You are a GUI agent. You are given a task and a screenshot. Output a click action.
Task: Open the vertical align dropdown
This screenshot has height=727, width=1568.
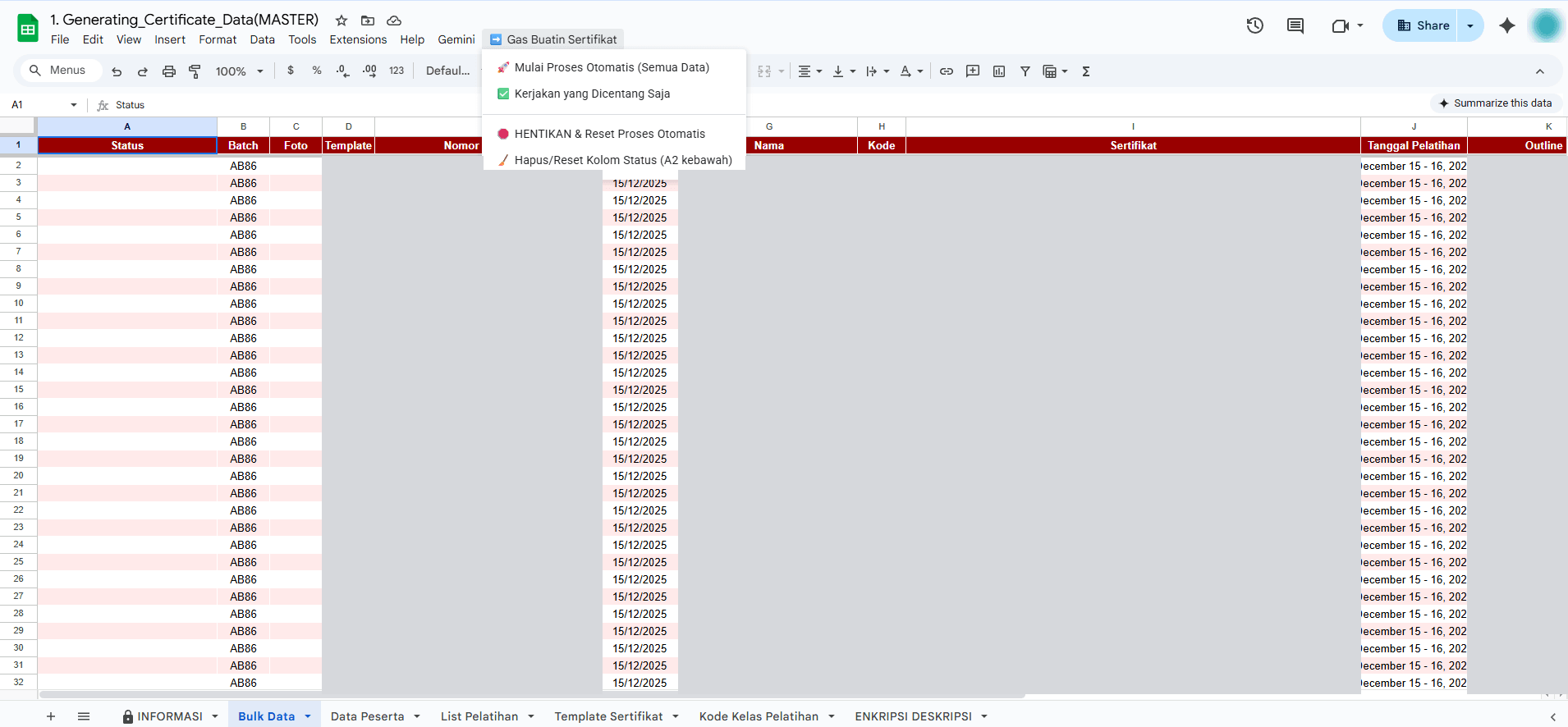[844, 71]
